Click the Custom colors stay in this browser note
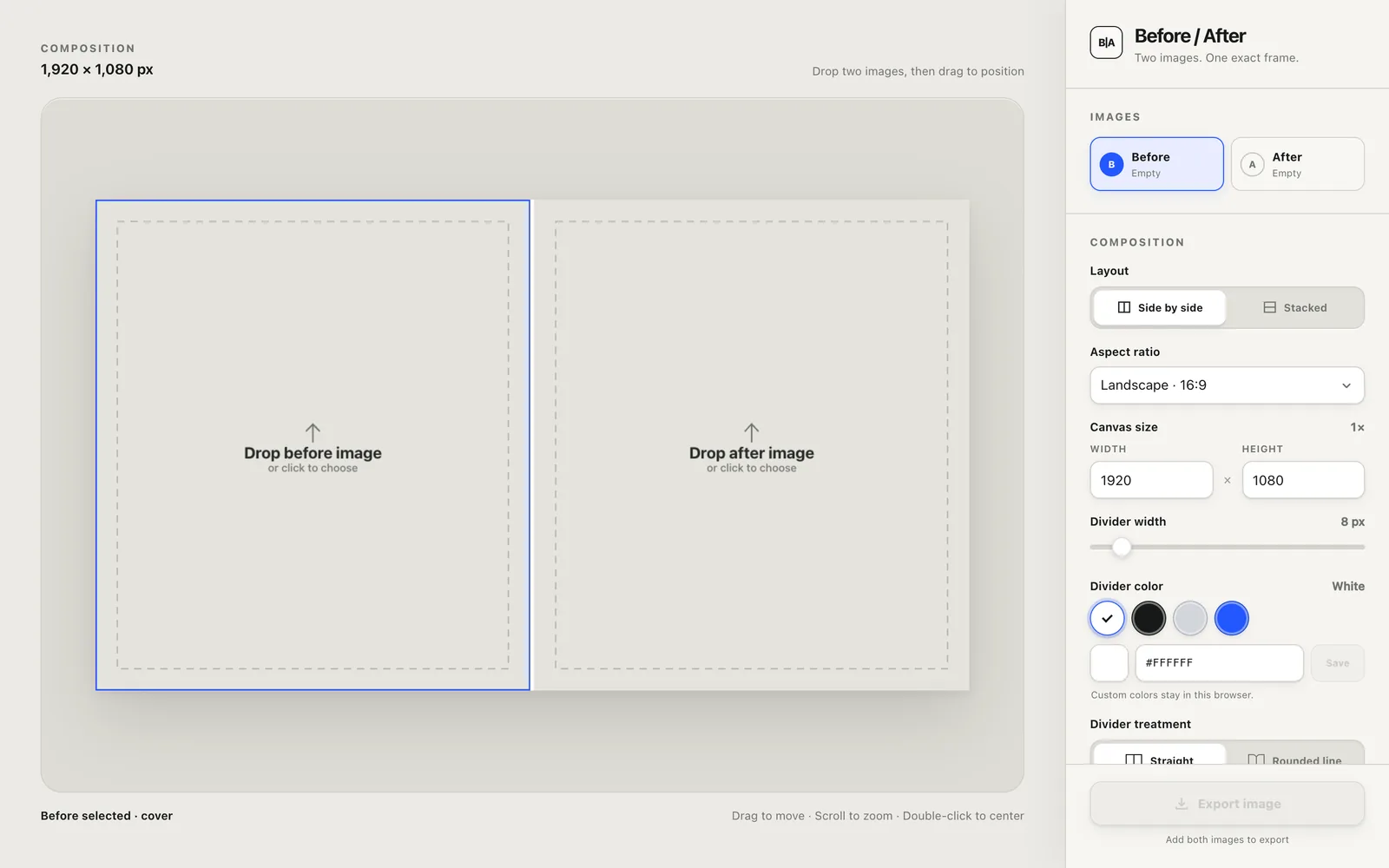This screenshot has height=868, width=1389. coord(1172,695)
